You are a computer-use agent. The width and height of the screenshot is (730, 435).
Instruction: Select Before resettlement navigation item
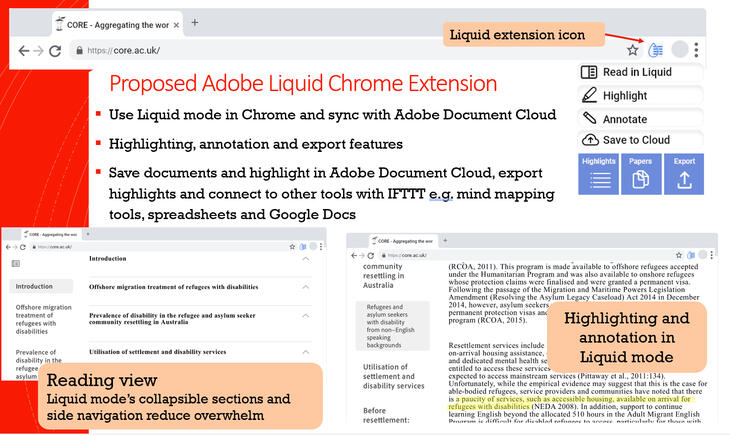point(386,415)
